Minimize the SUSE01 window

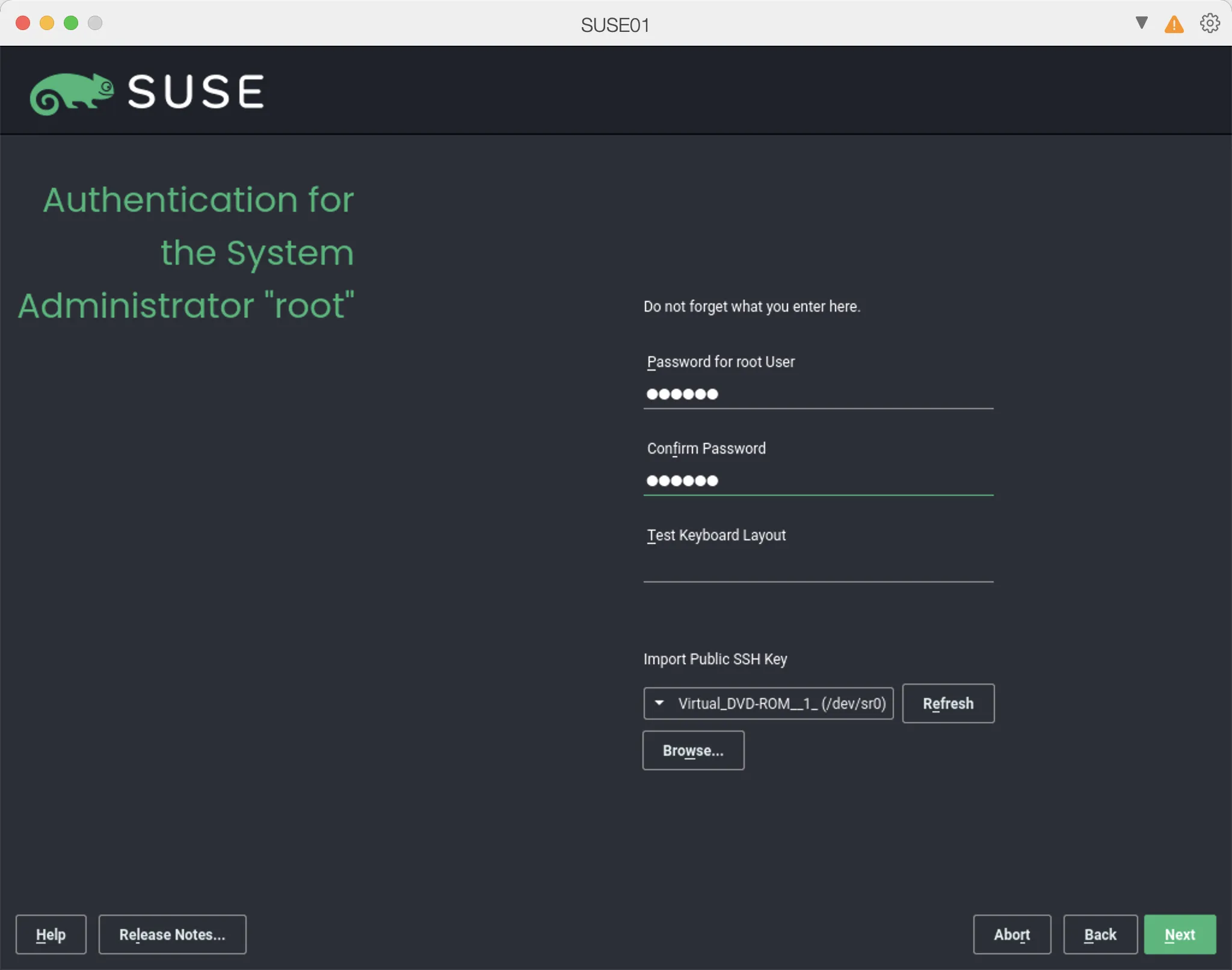[x=47, y=22]
